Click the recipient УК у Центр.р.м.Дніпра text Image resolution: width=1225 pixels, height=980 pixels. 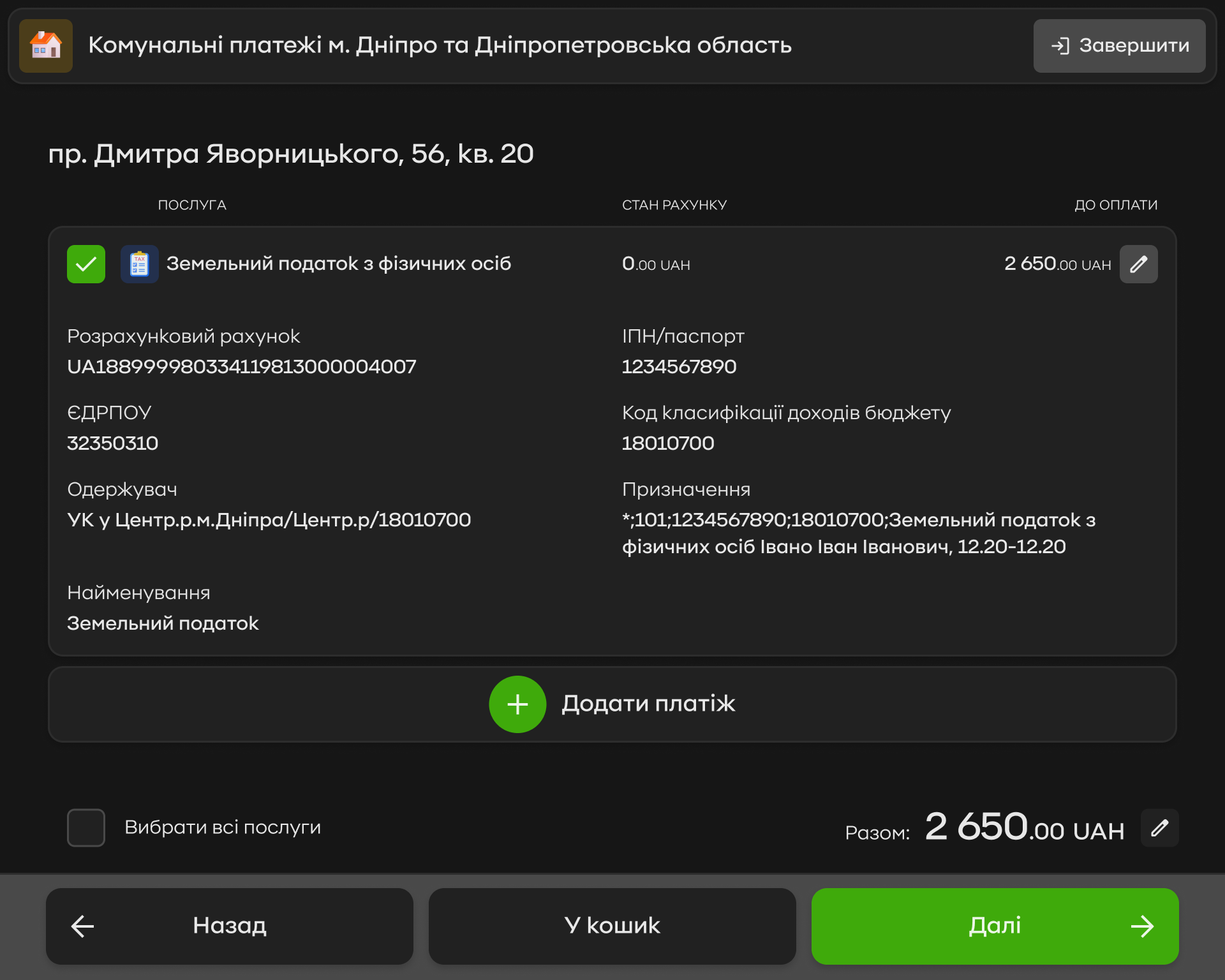(269, 520)
